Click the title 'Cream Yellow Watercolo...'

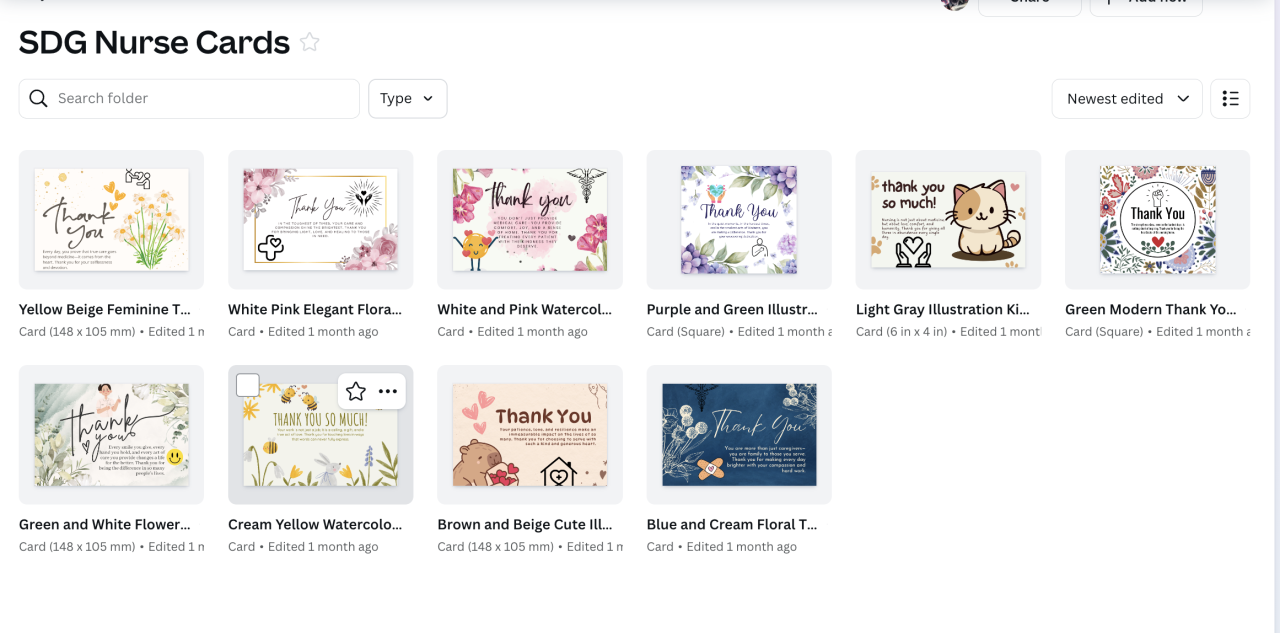[315, 525]
